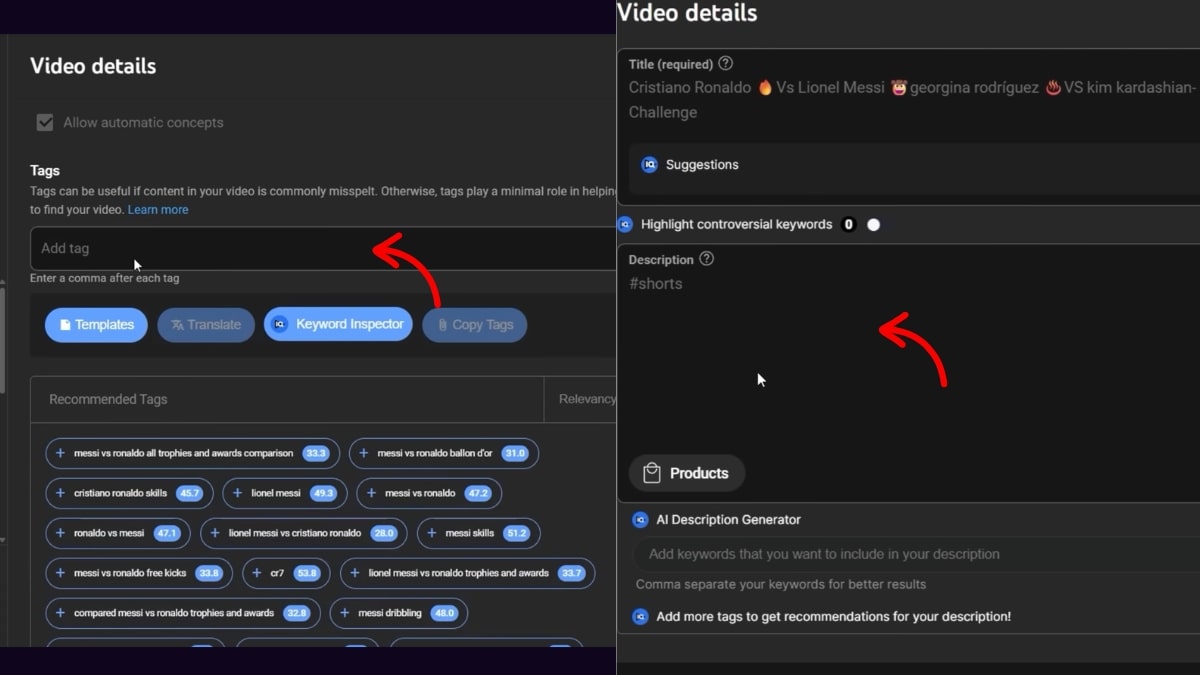This screenshot has height=675, width=1200.
Task: Click the shopping bag icon on Products
Action: (653, 472)
